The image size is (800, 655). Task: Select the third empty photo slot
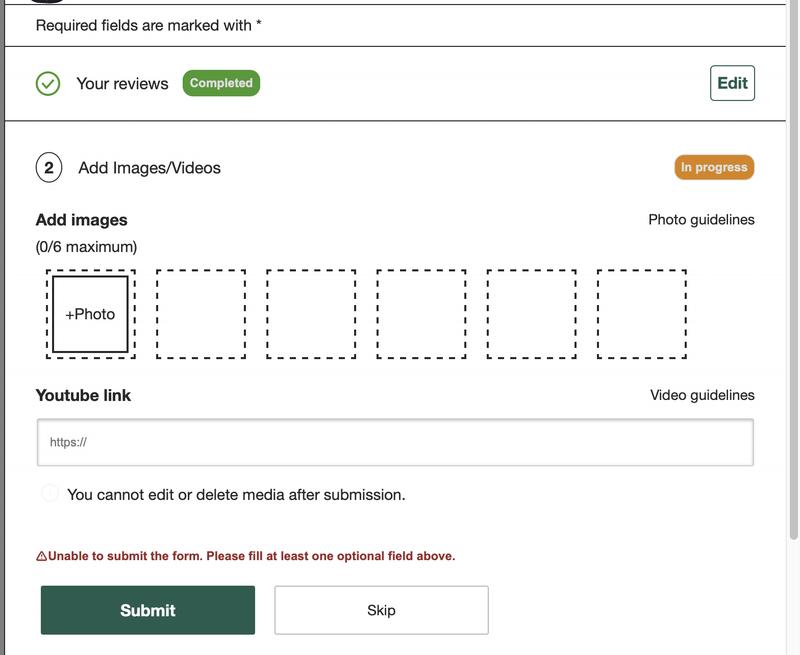pos(310,311)
